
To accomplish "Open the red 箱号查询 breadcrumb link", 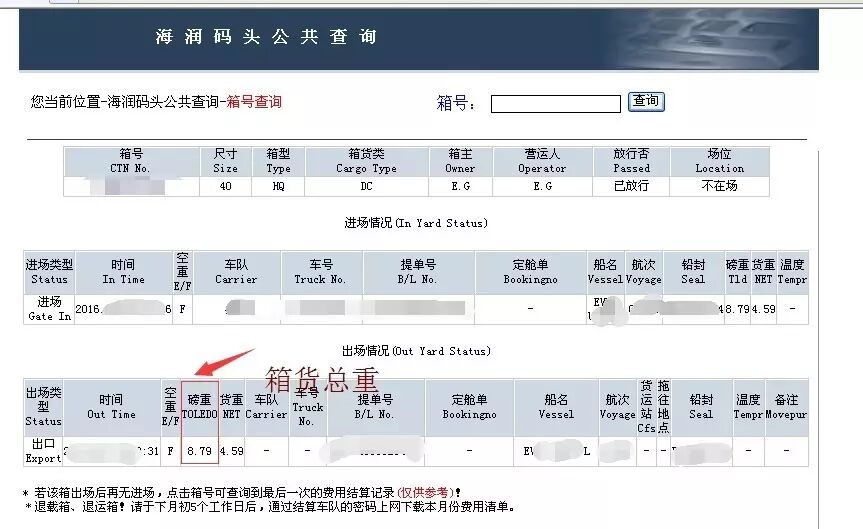I will coord(254,102).
